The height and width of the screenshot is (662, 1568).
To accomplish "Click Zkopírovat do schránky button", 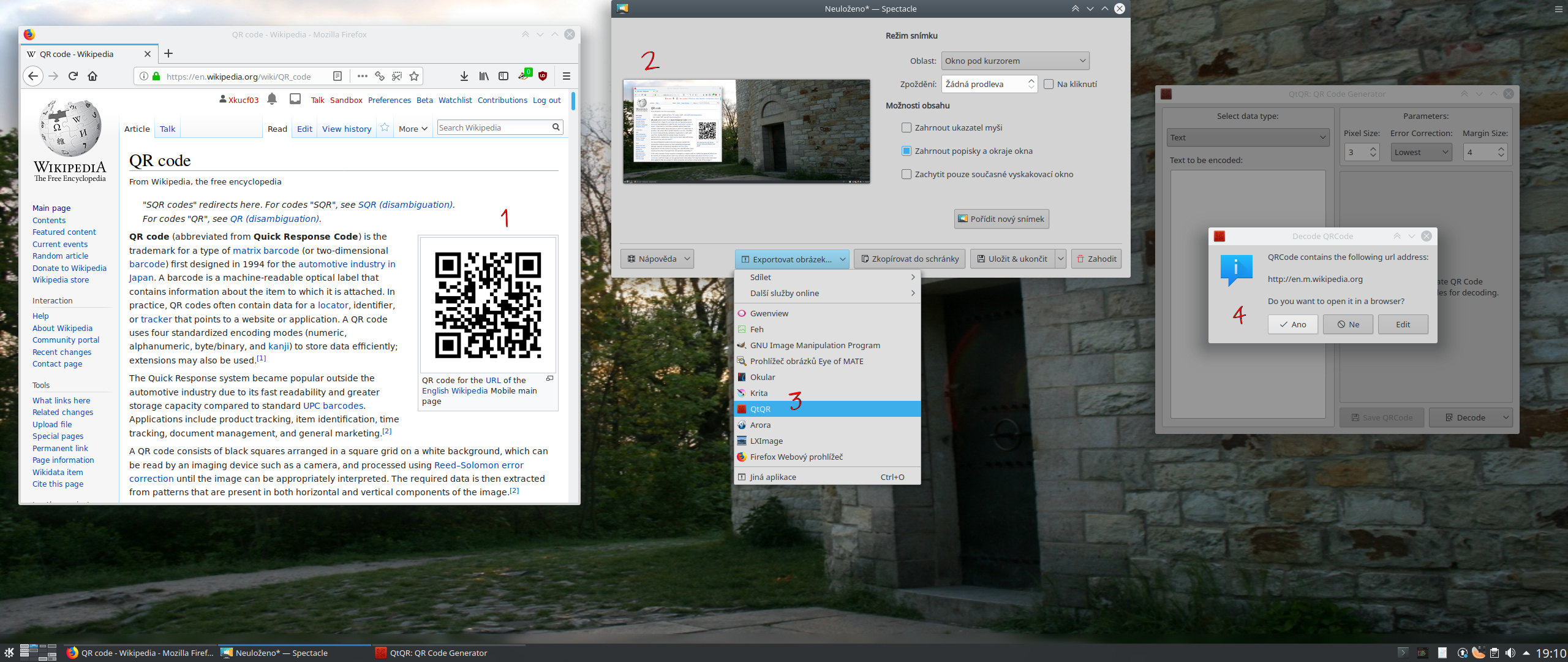I will point(910,259).
